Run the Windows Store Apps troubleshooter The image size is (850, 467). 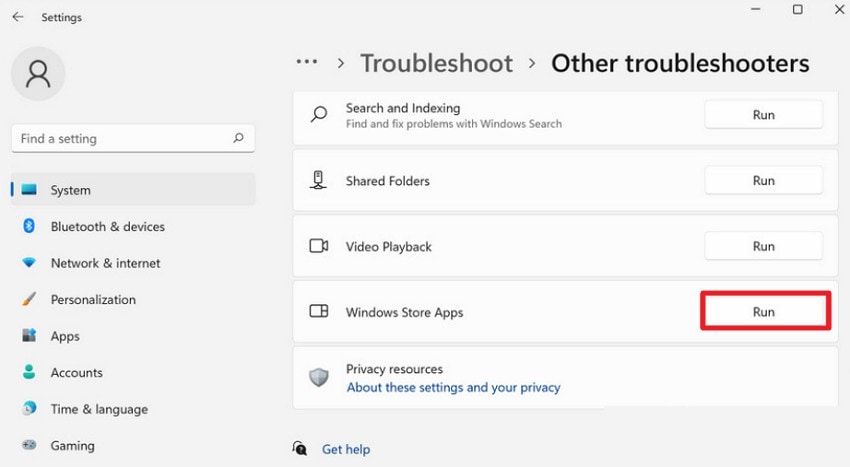click(765, 311)
